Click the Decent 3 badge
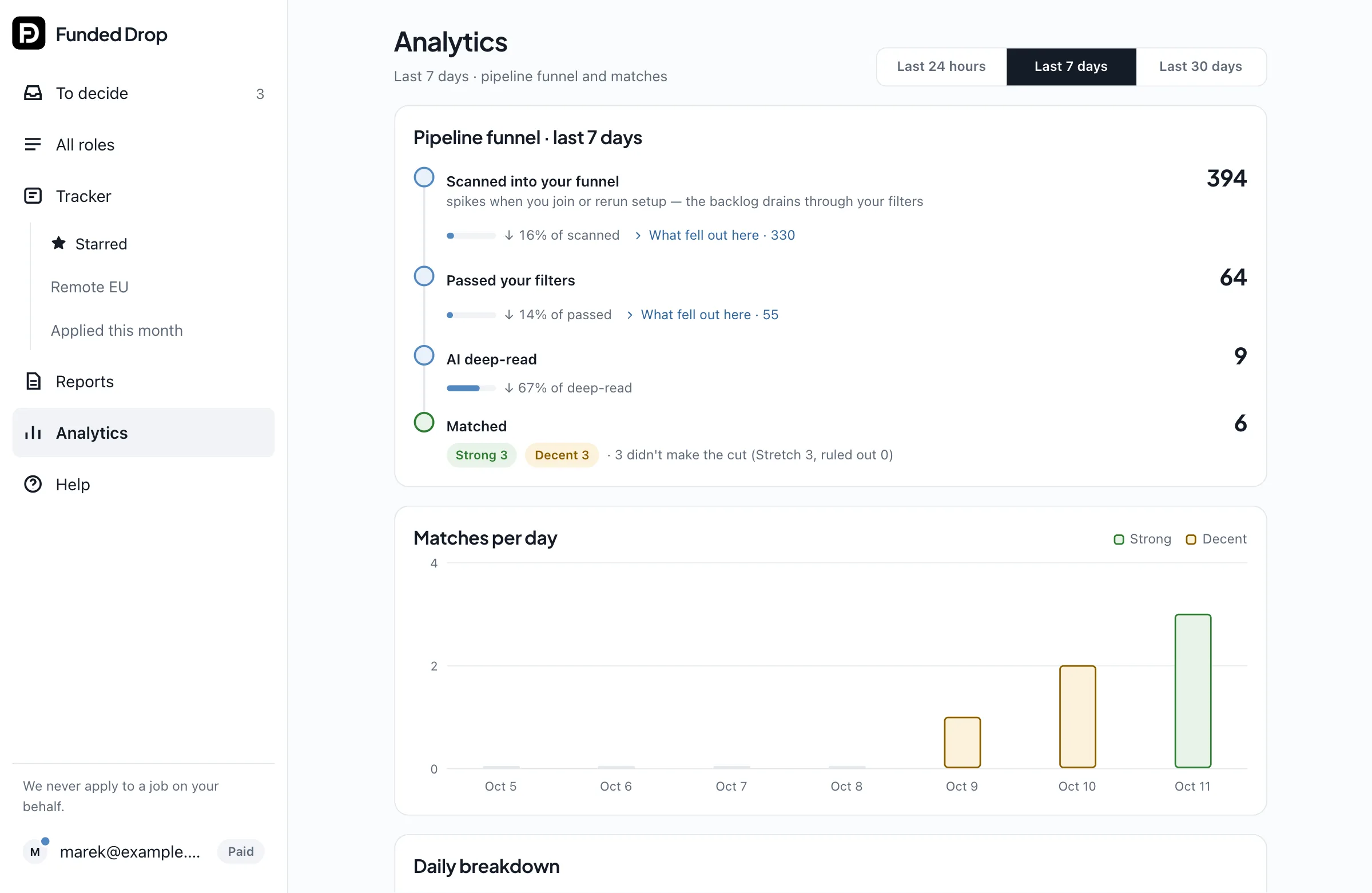 coord(561,455)
